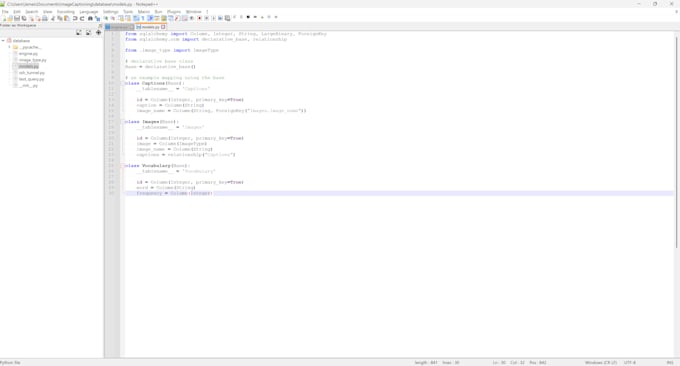Click the New file toolbar icon
Image resolution: width=680 pixels, height=366 pixels.
coord(3,18)
